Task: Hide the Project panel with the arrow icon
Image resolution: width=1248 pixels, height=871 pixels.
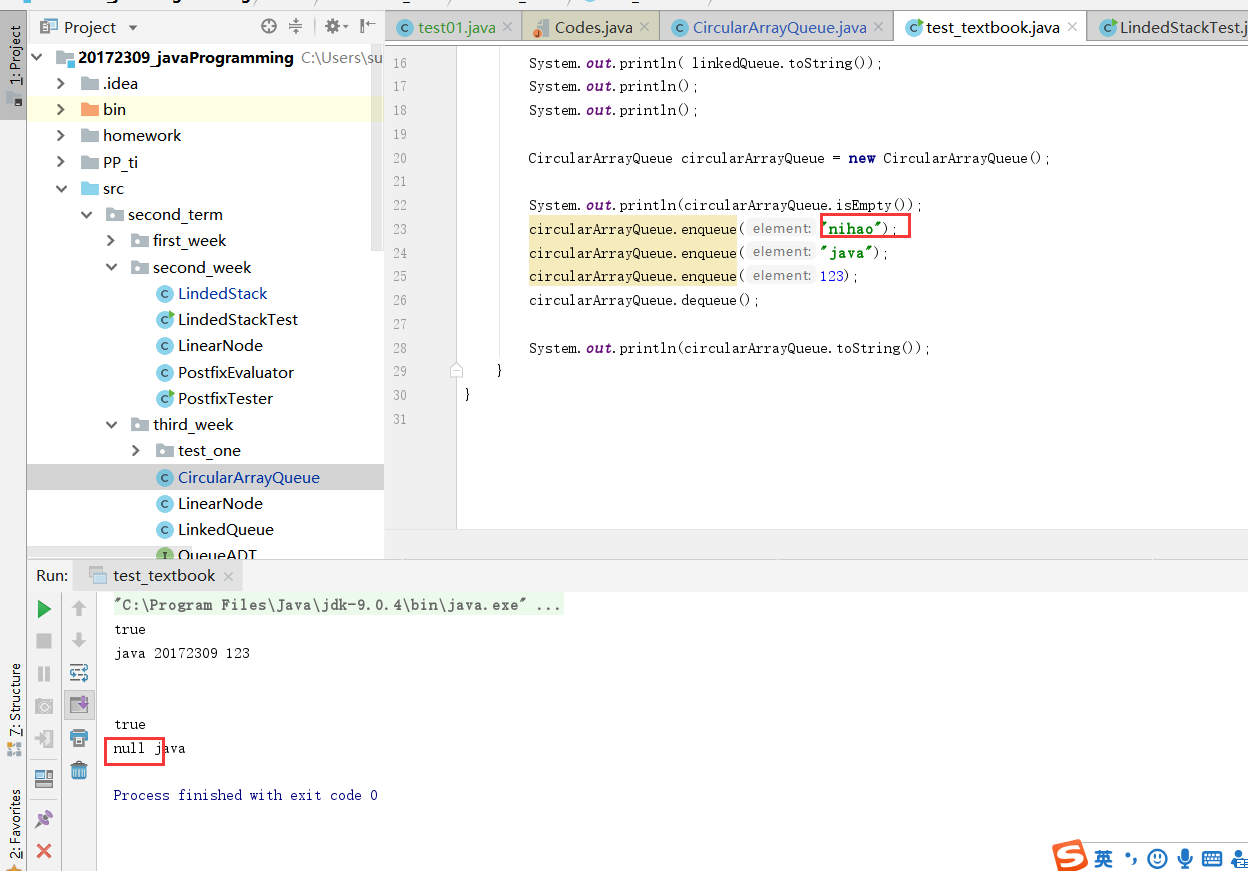Action: click(368, 27)
